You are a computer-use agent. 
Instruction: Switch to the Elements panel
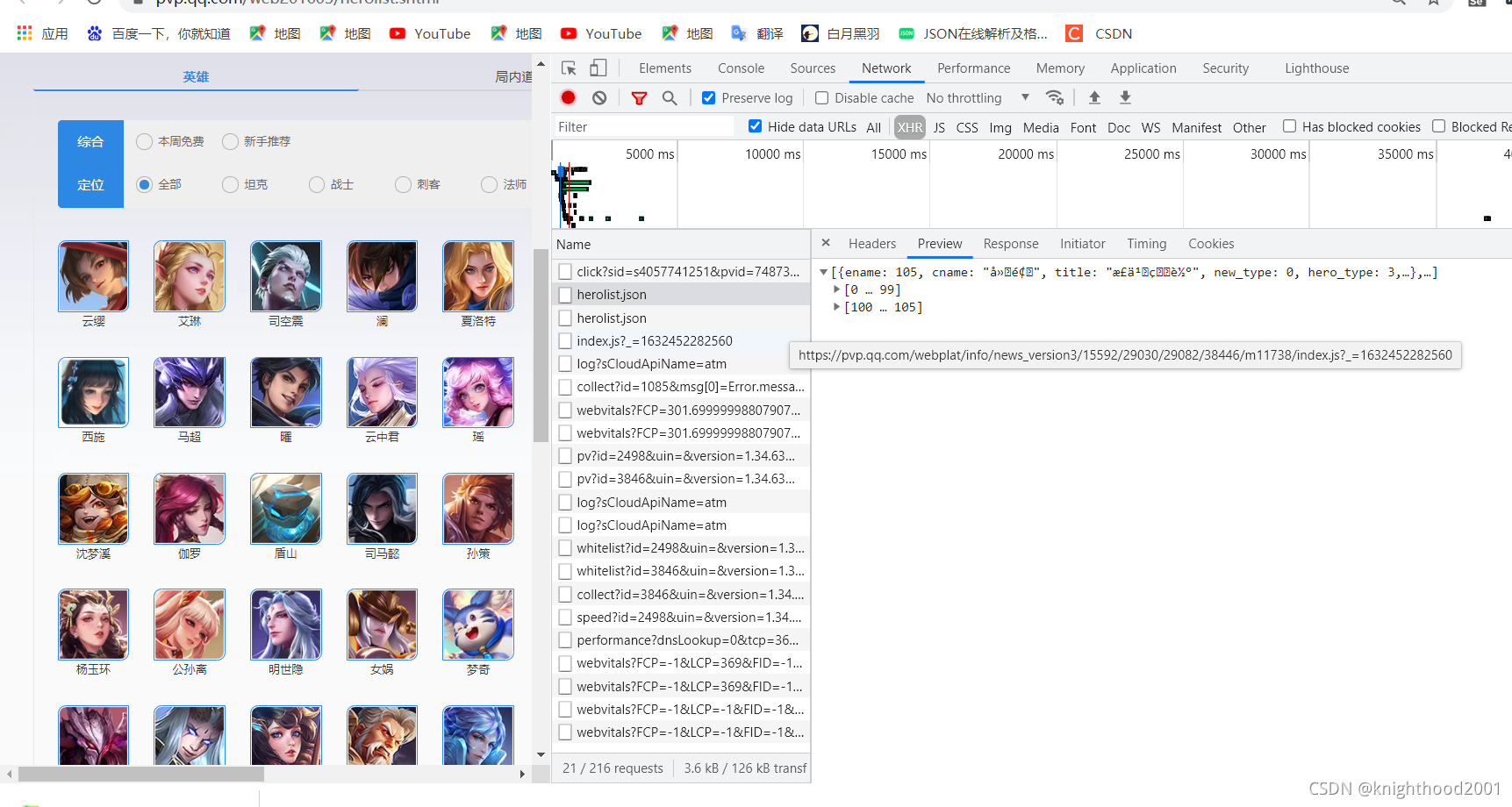tap(665, 68)
